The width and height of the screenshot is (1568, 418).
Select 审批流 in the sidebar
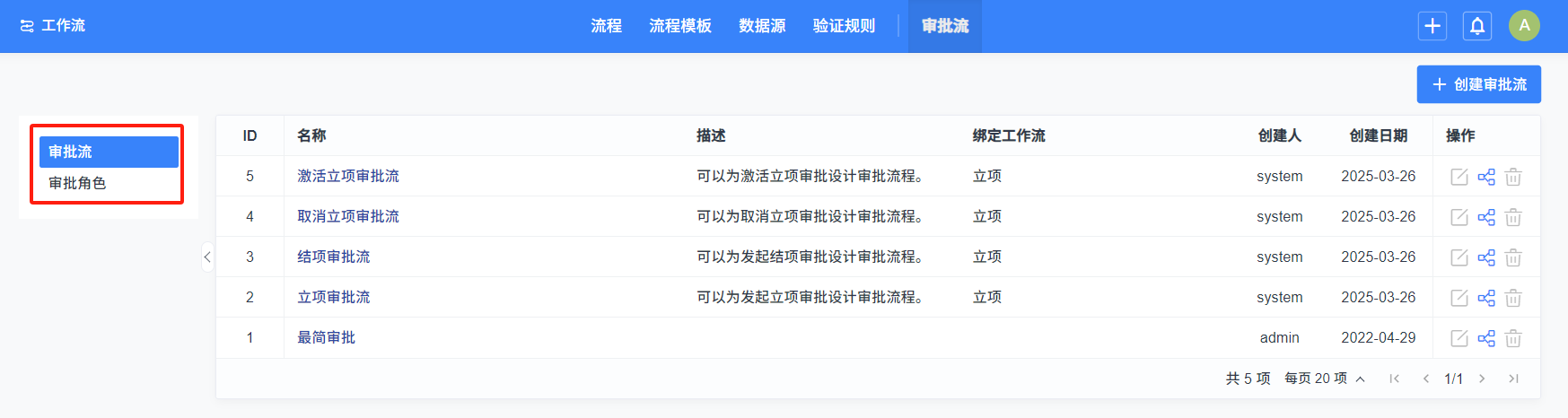click(x=109, y=152)
